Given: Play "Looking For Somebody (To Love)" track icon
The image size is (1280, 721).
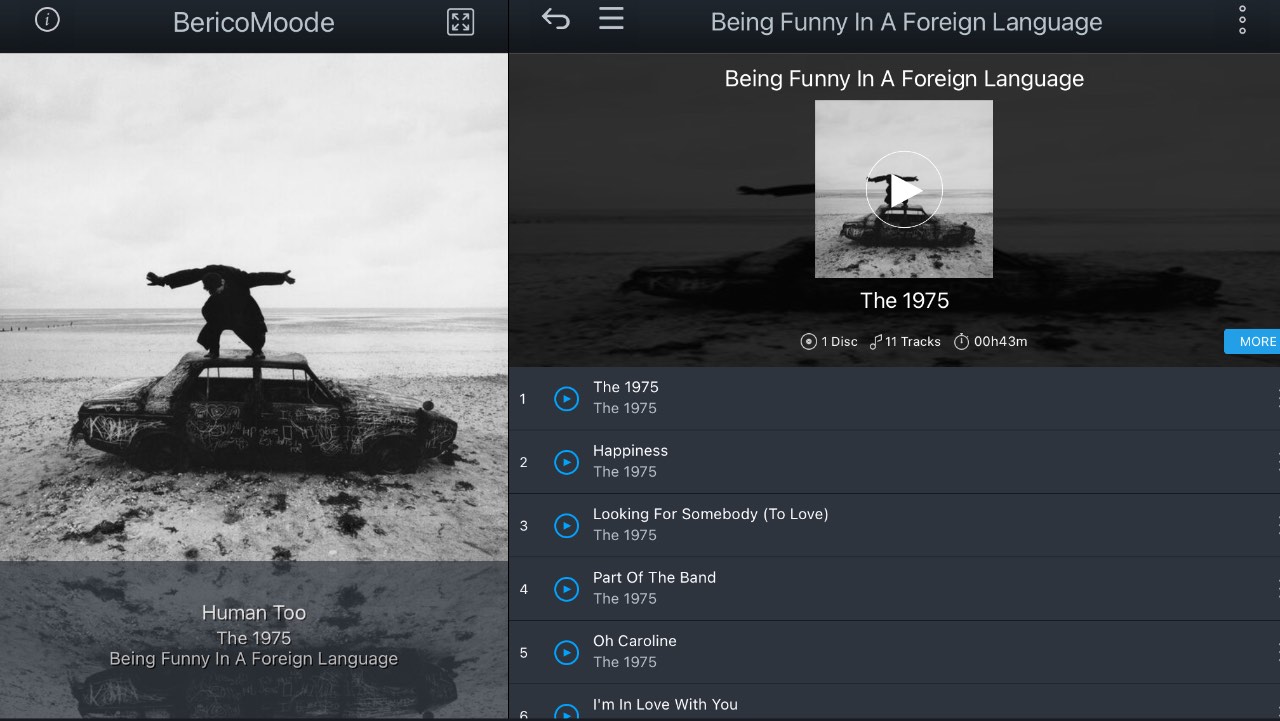Looking at the screenshot, I should [567, 526].
